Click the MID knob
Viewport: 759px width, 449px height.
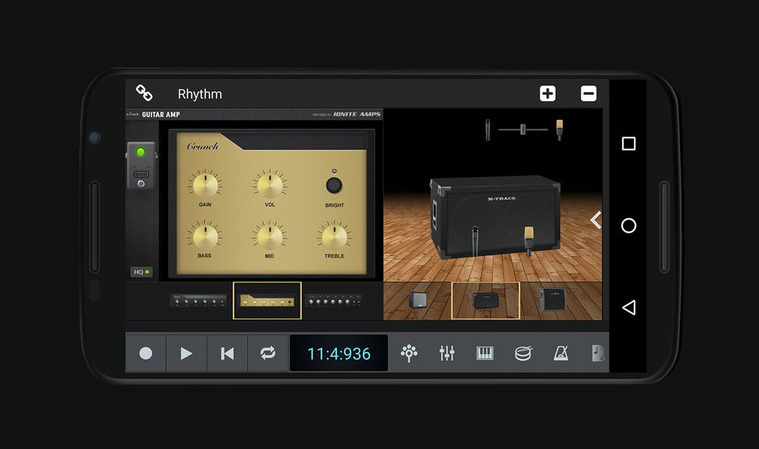[270, 236]
